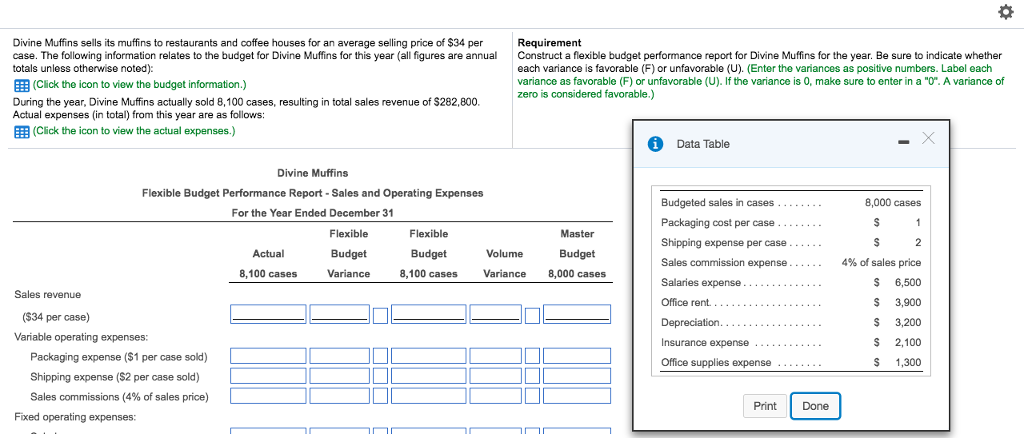
Task: Click the "Requirement" heading
Action: (549, 42)
